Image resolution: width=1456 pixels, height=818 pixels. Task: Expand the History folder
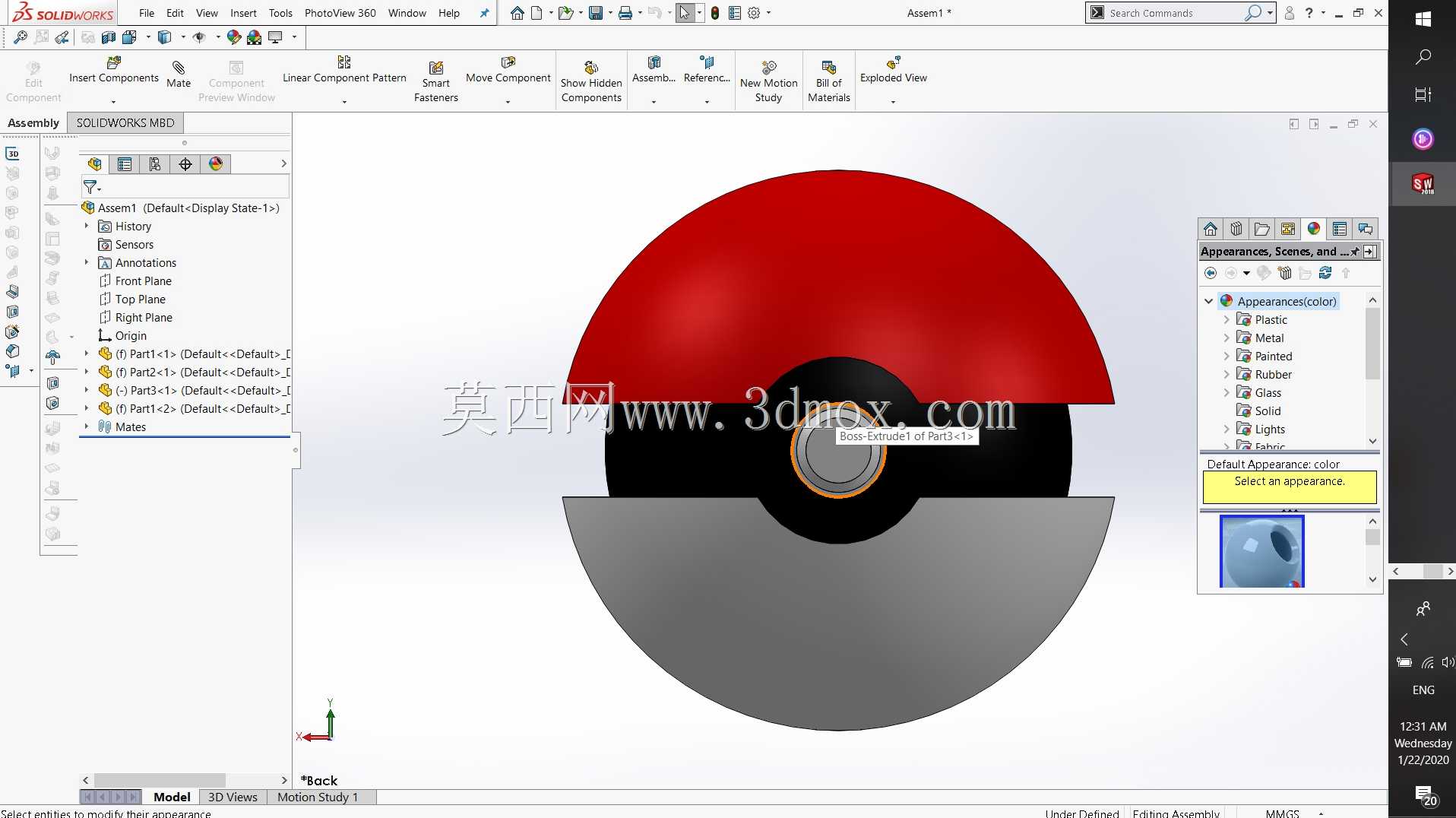(86, 226)
